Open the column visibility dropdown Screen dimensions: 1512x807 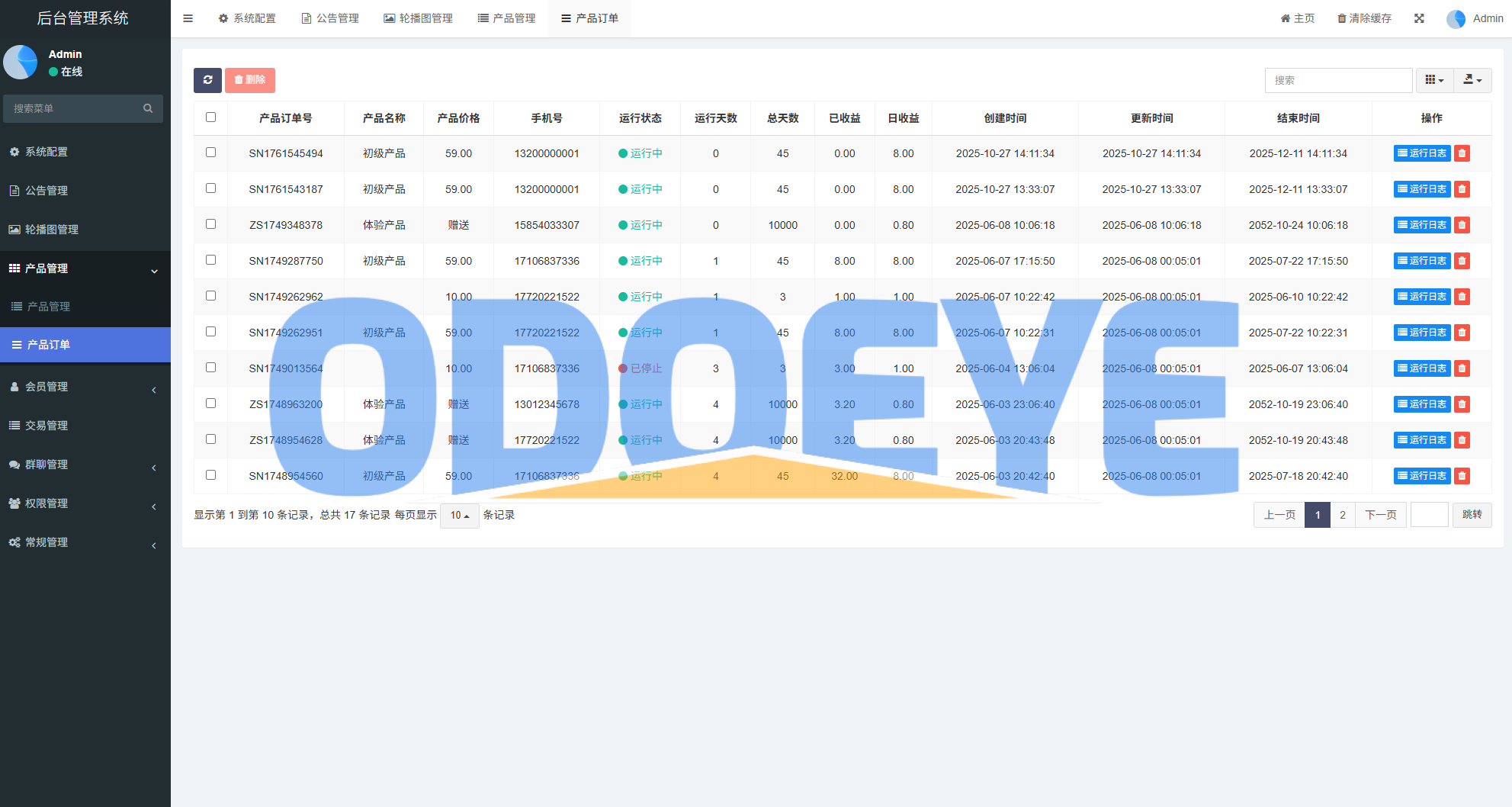pyautogui.click(x=1434, y=80)
